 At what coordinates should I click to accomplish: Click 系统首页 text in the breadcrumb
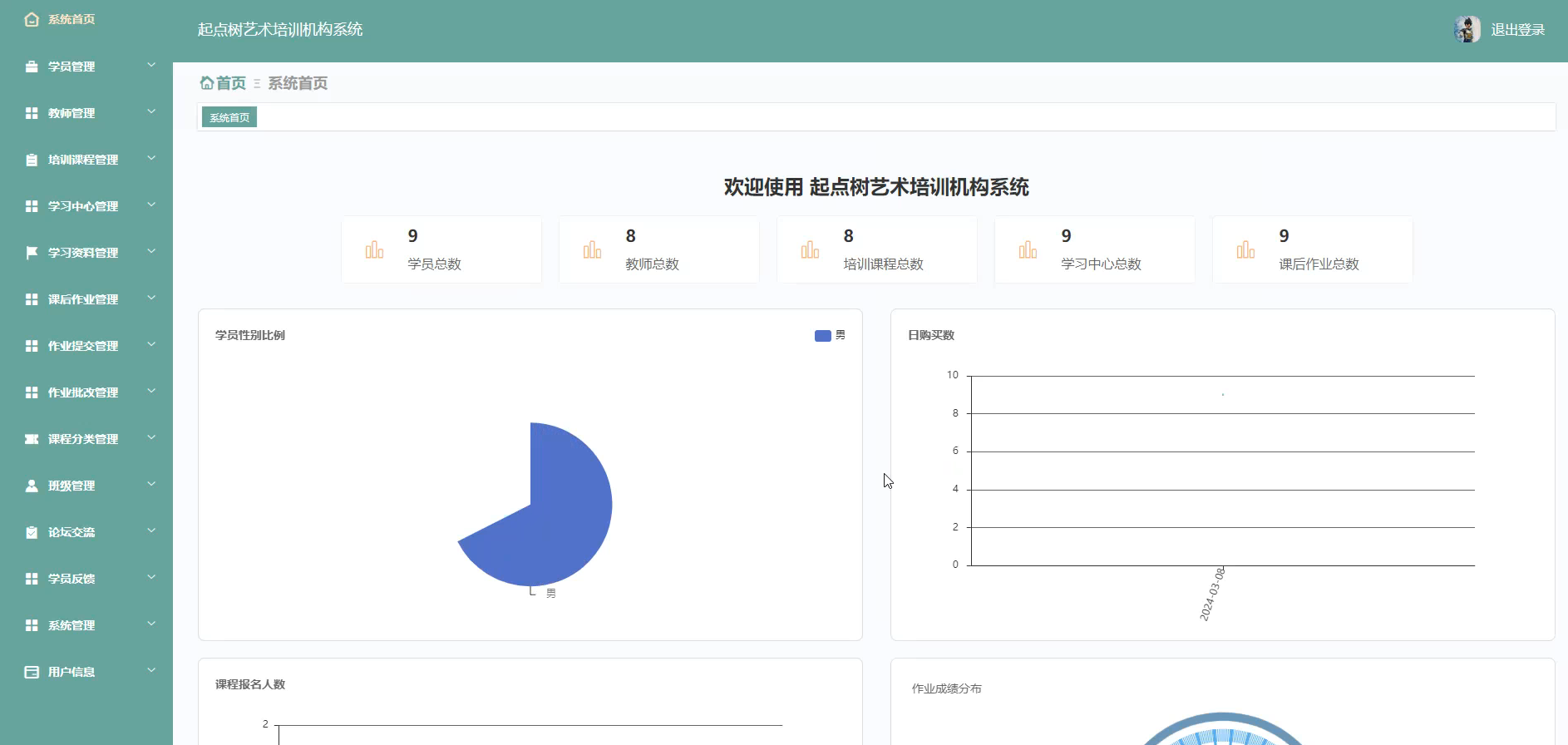[x=298, y=83]
